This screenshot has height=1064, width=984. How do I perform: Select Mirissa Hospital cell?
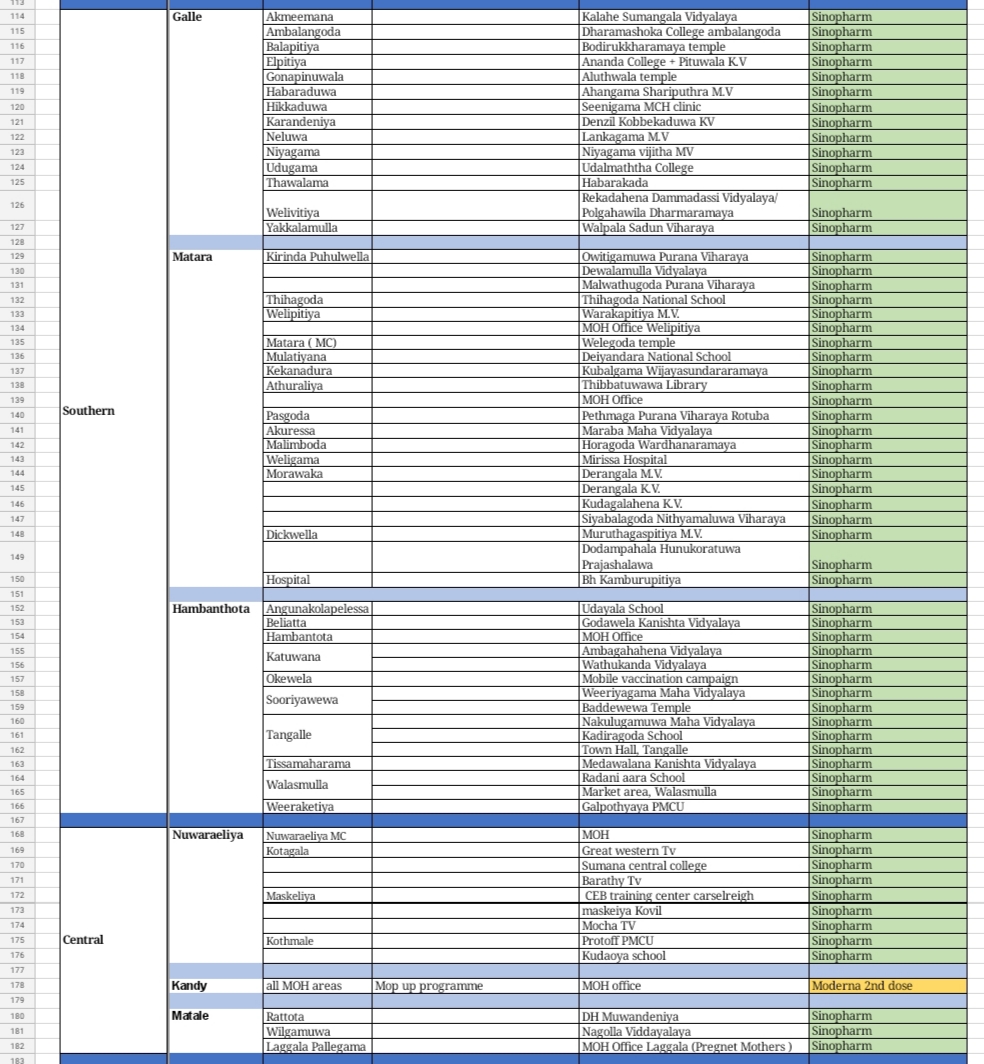[694, 459]
